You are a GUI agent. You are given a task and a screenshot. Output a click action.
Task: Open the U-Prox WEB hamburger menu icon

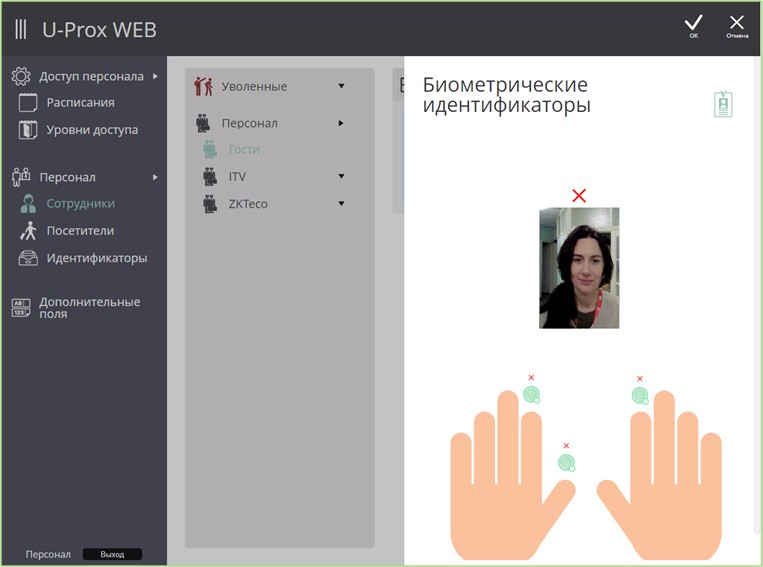20,30
